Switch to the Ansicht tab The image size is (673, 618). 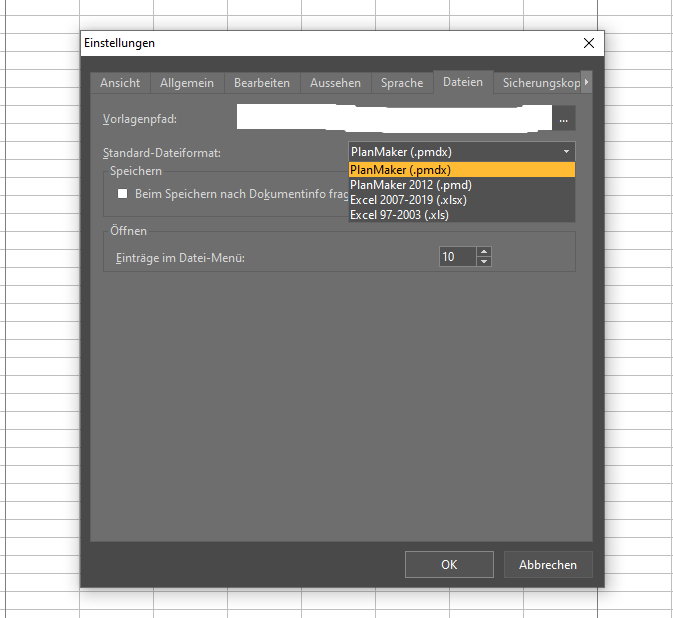(x=120, y=82)
